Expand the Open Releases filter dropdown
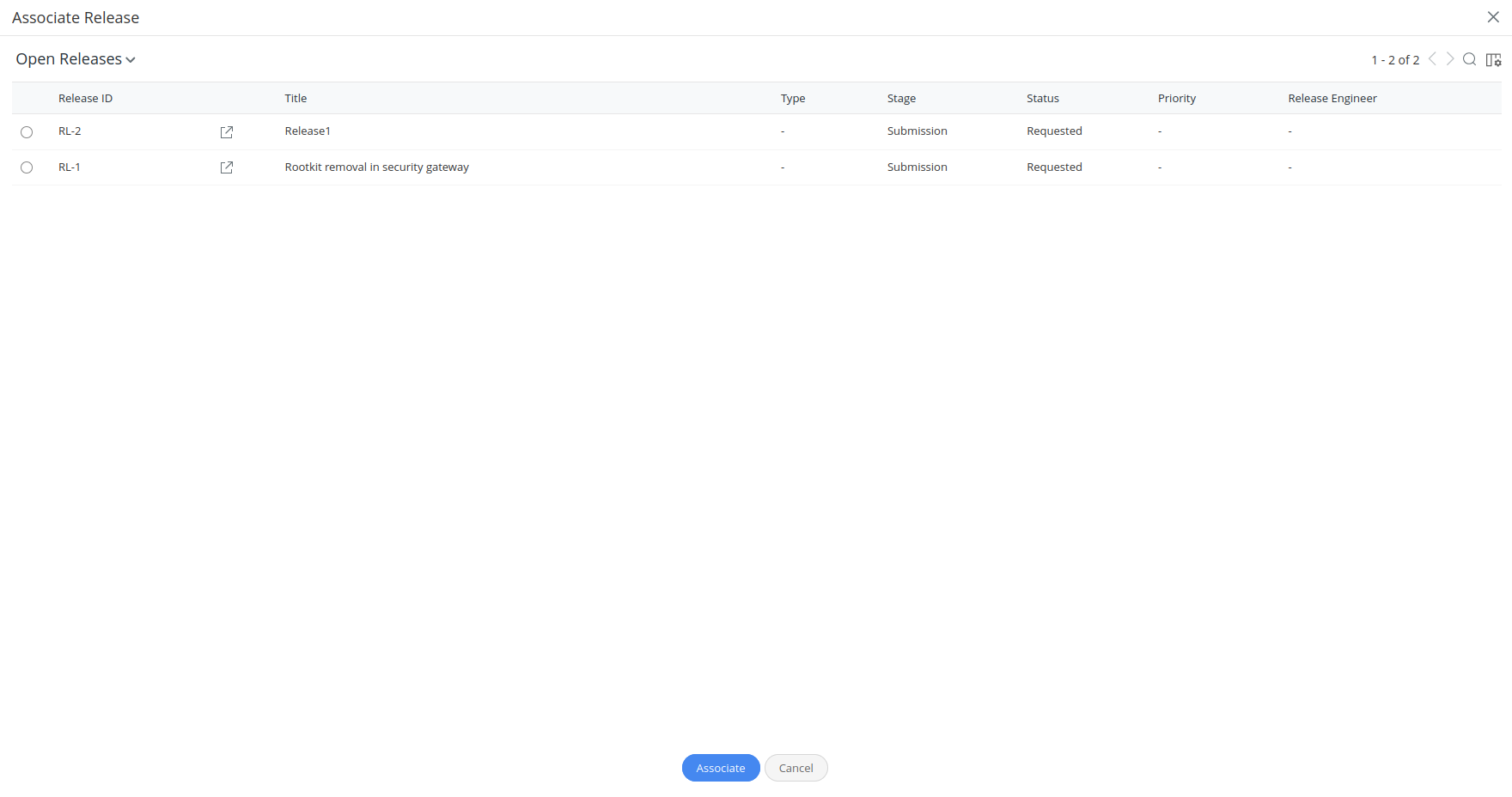Viewport: 1512px width, 797px height. [x=76, y=59]
